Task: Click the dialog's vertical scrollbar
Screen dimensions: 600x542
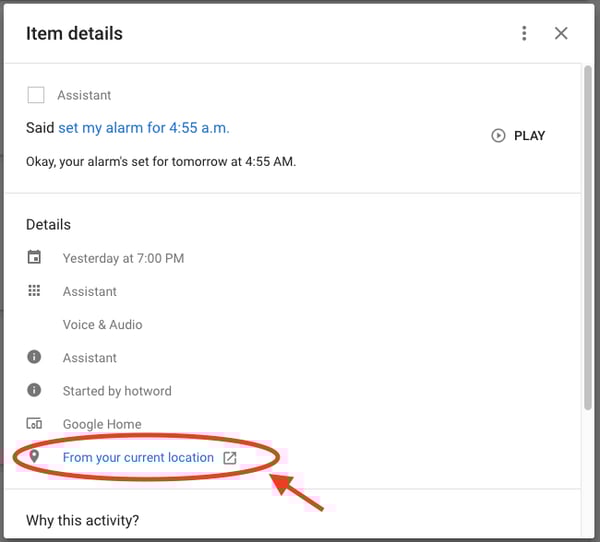Action: pyautogui.click(x=588, y=240)
